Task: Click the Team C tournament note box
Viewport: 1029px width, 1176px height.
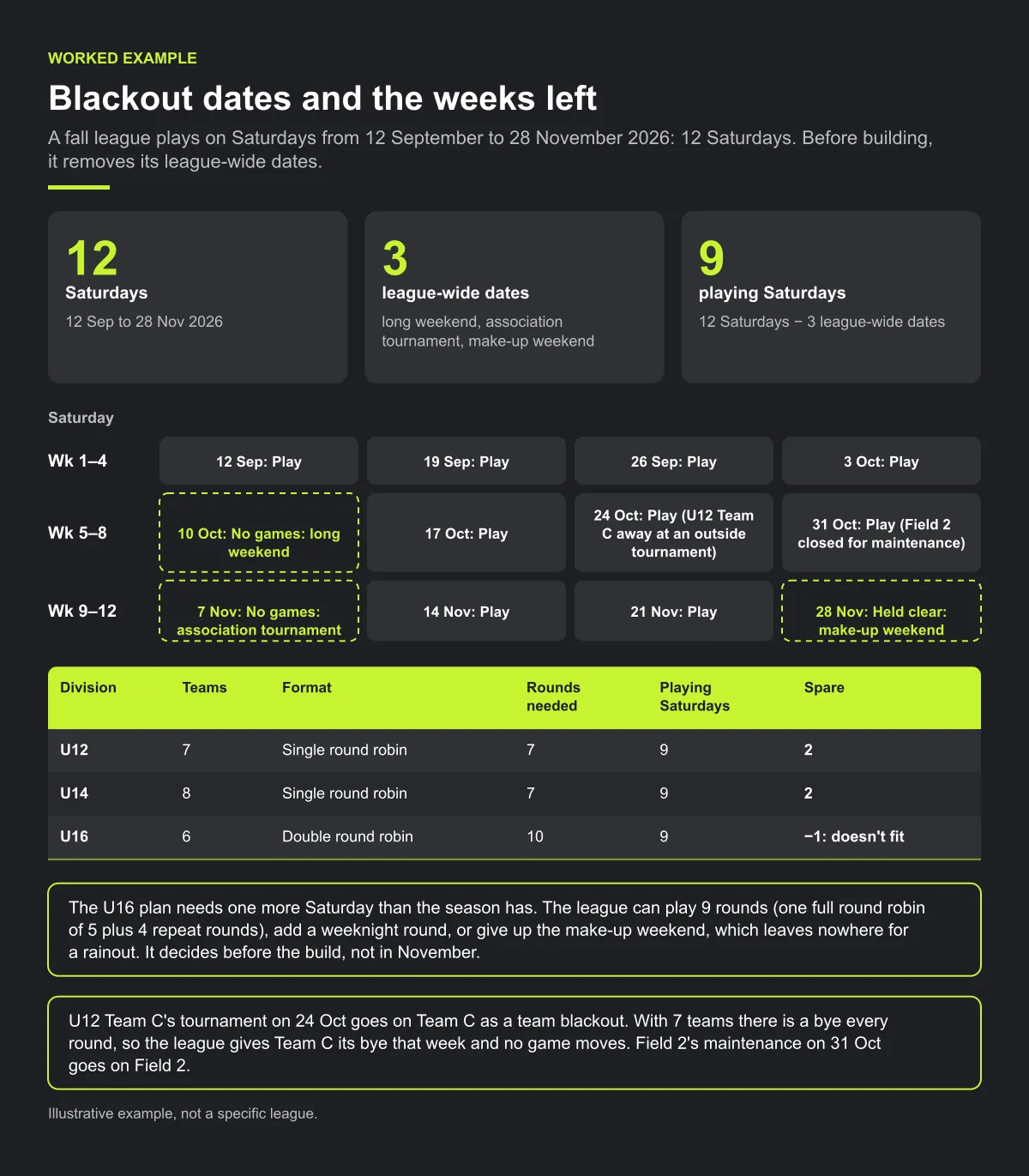Action: (x=514, y=1043)
